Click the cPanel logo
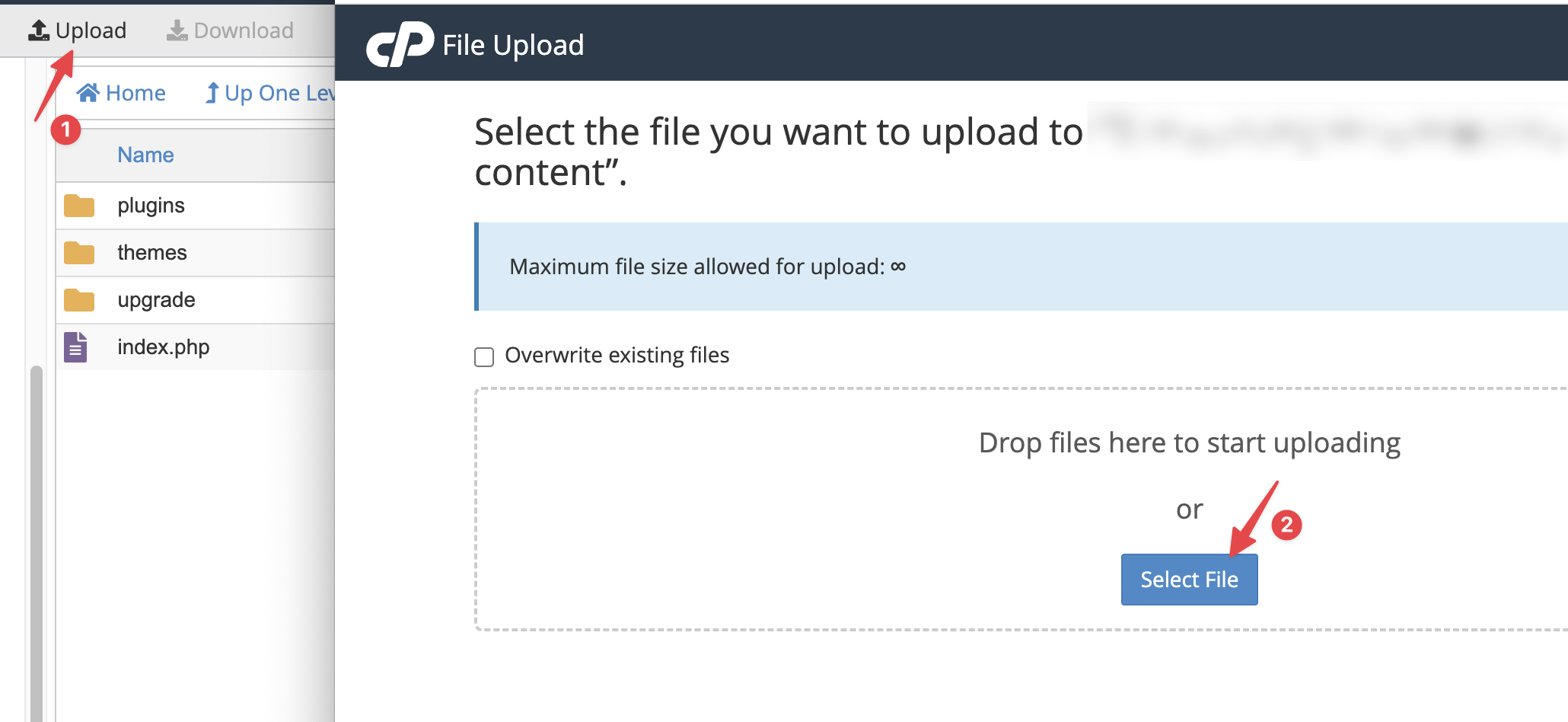 pyautogui.click(x=400, y=44)
